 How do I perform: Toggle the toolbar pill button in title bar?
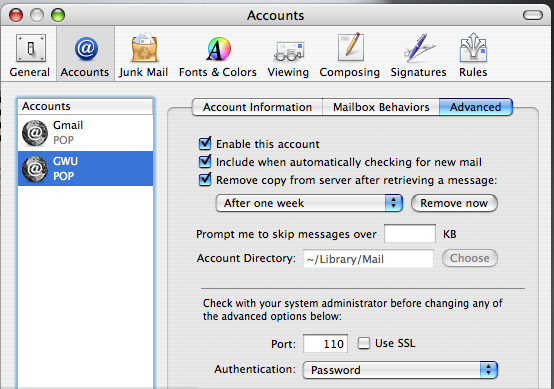coord(532,15)
